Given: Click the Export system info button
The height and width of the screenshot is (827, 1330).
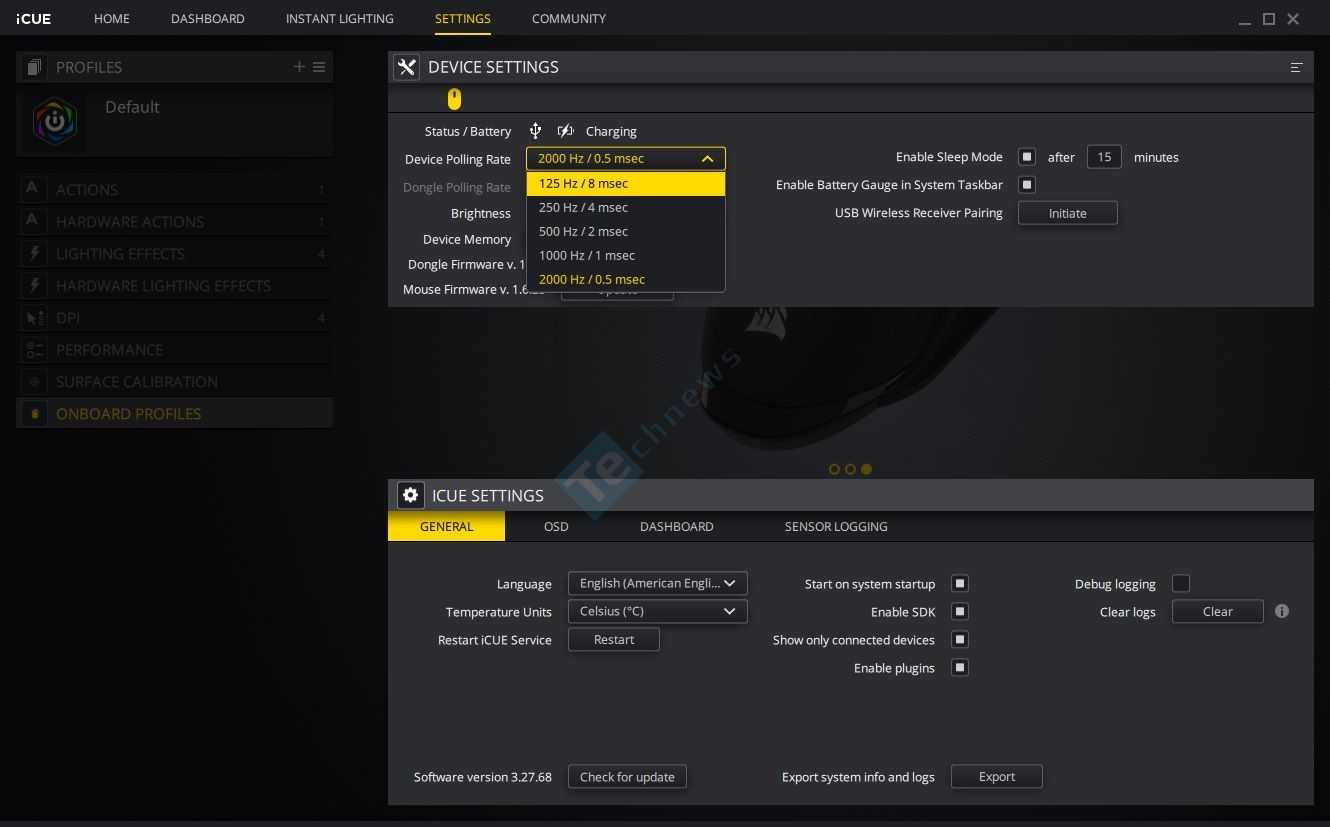Looking at the screenshot, I should (x=996, y=776).
